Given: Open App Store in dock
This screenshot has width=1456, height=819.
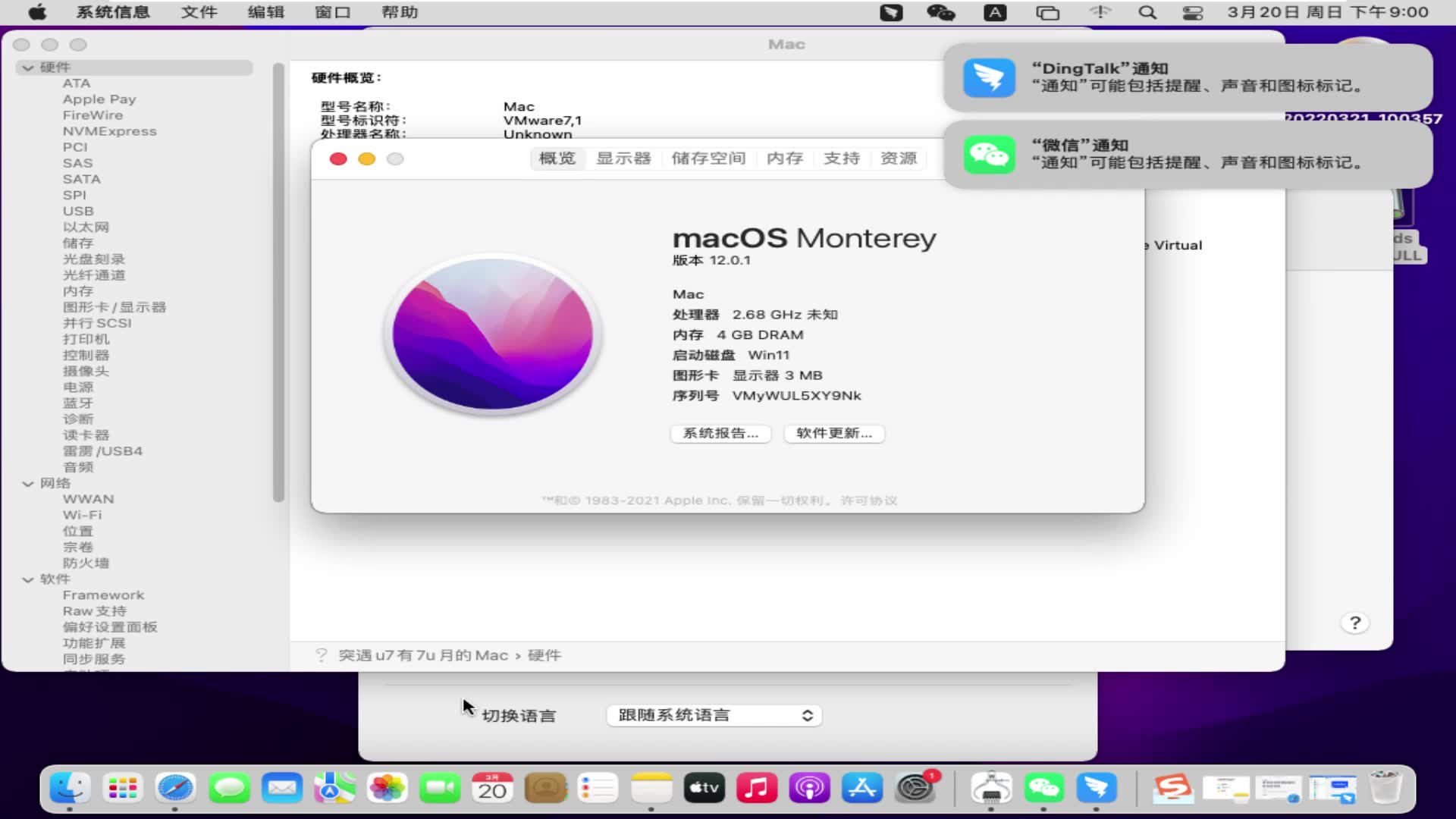Looking at the screenshot, I should [862, 789].
